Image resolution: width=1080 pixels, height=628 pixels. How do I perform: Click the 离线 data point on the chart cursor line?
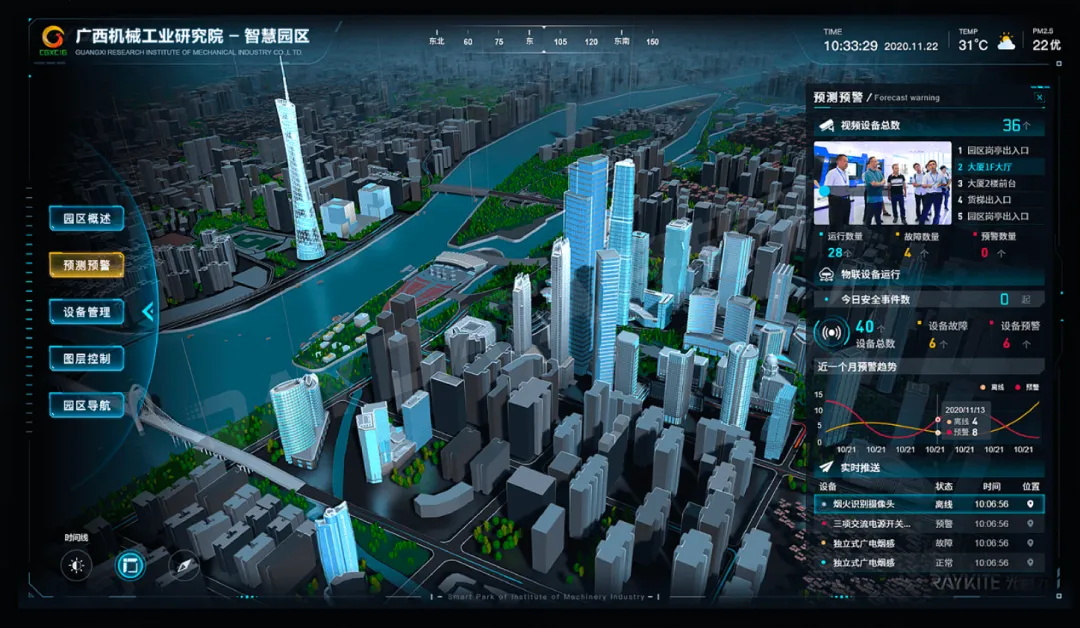937,432
